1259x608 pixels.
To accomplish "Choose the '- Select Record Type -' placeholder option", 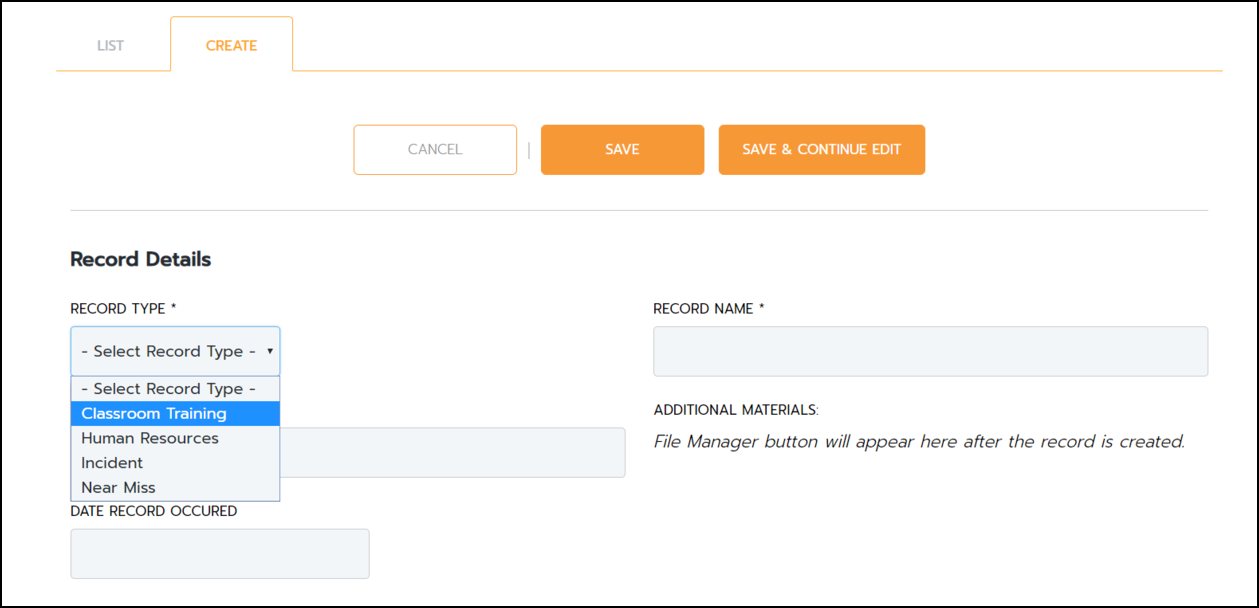I will click(x=175, y=389).
